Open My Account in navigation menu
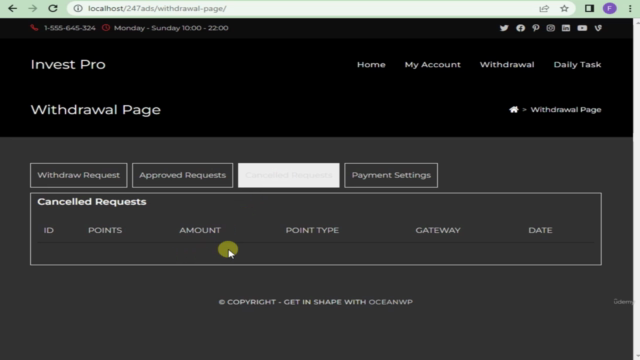 [433, 64]
